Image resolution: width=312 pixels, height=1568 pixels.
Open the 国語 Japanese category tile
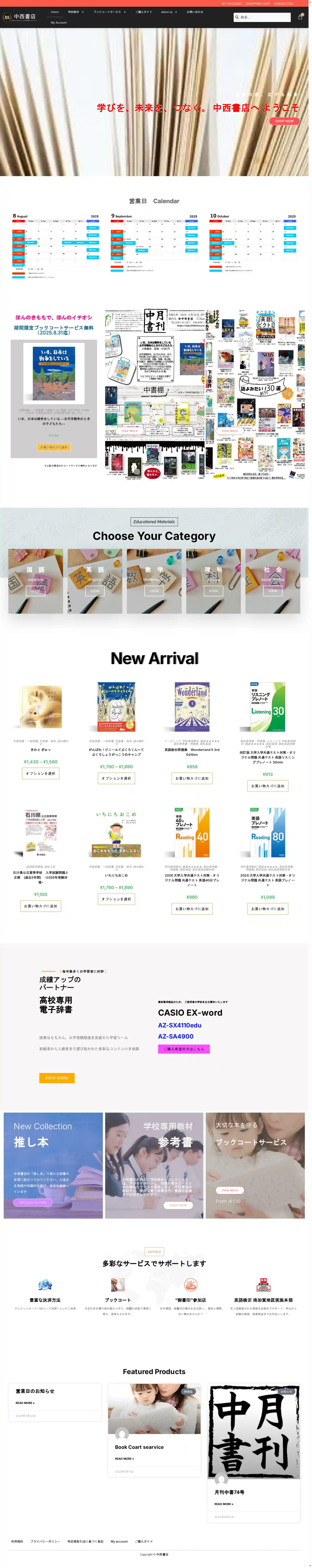pos(35,581)
